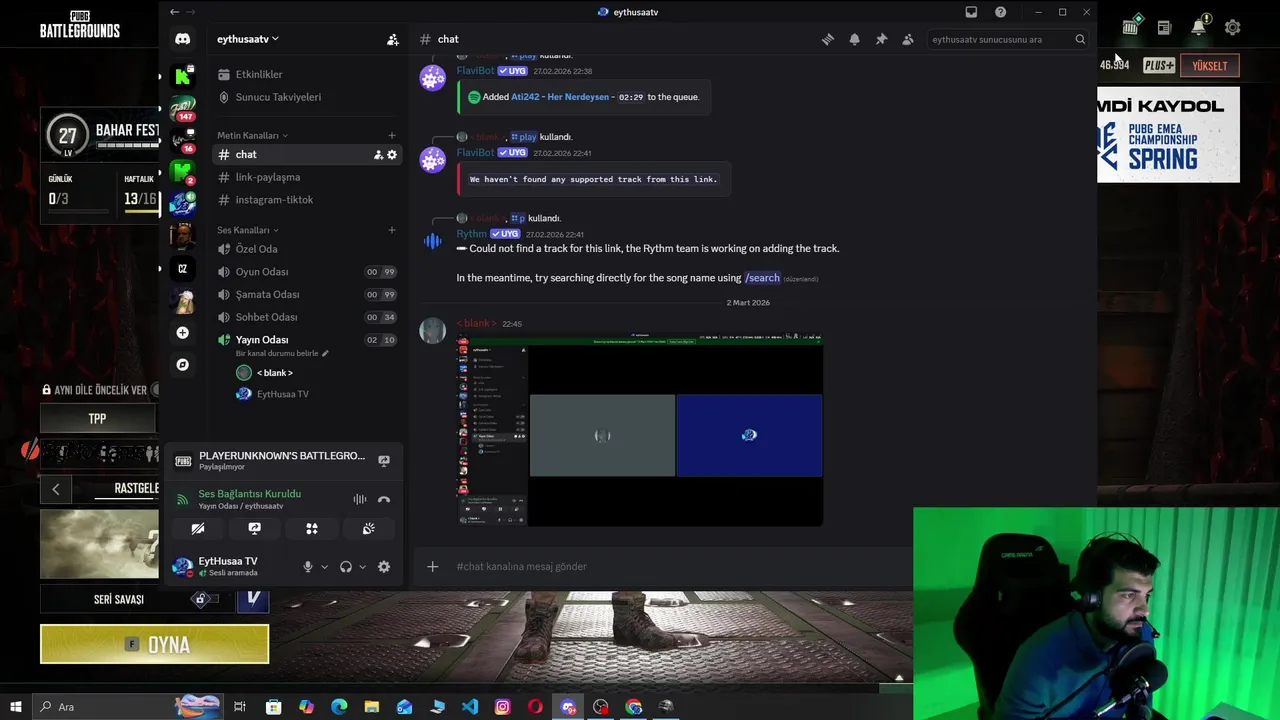Open FlaviBot profile from 22:38 message
The image size is (1280, 720).
[475, 71]
